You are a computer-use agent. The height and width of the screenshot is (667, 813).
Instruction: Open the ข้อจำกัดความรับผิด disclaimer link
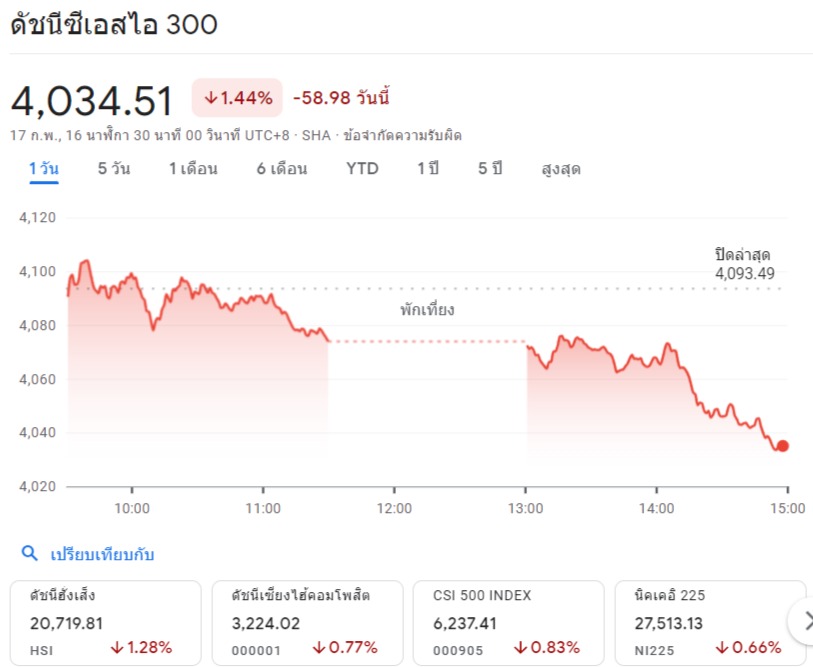[402, 135]
